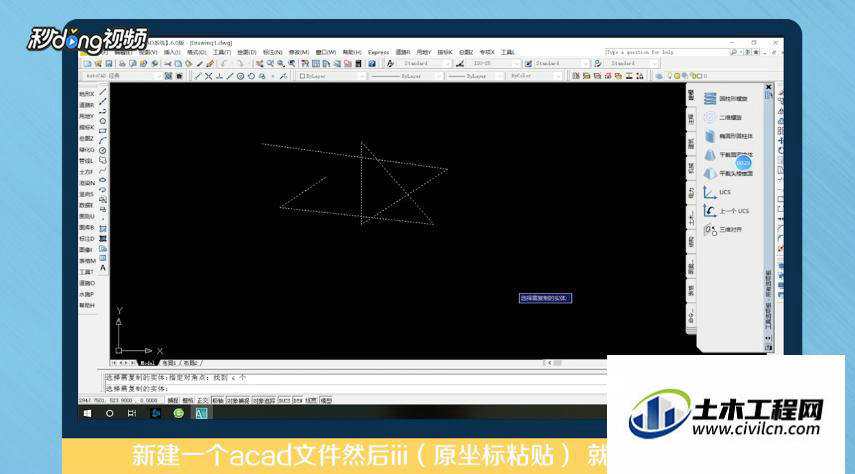Open the Properties palette icon
Image resolution: width=855 pixels, height=474 pixels.
click(305, 64)
